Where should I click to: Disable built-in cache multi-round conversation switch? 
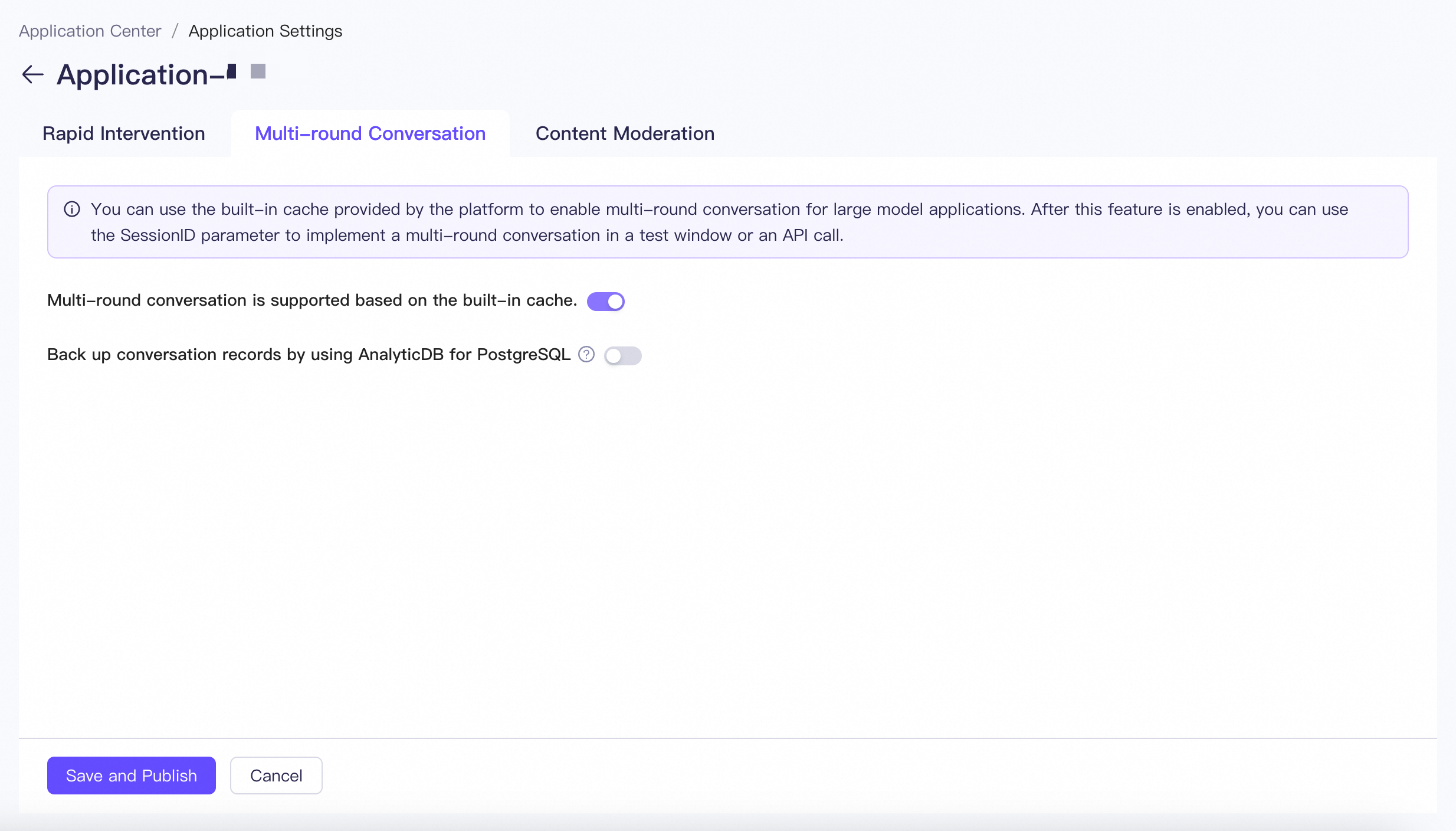[x=605, y=301]
